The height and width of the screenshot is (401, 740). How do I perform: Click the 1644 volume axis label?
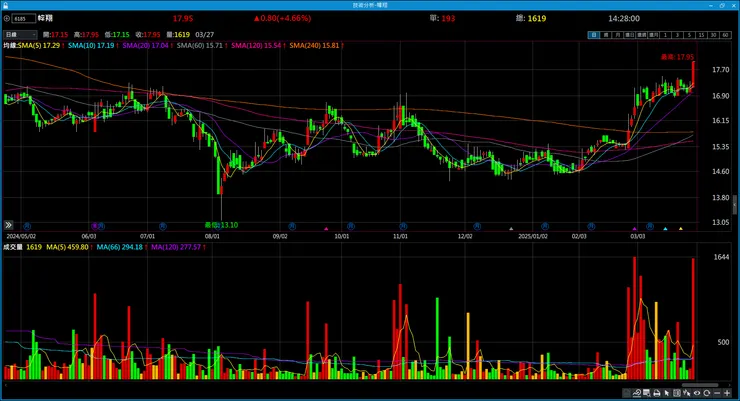pyautogui.click(x=721, y=257)
